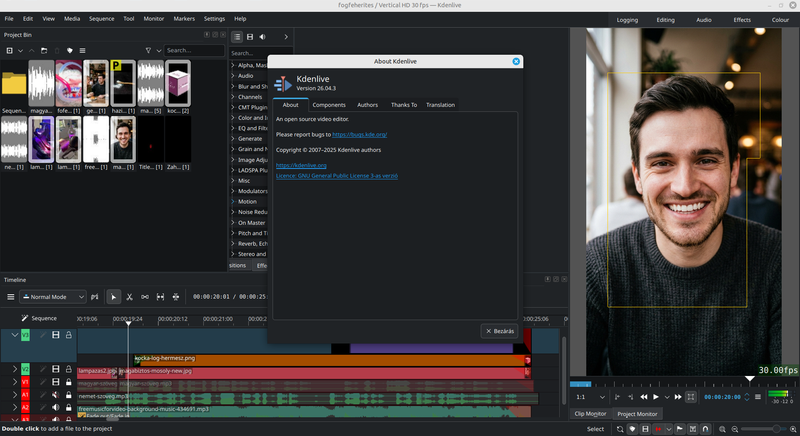Toggle snap magnet icon in status bar
800x436 pixels.
(705, 429)
